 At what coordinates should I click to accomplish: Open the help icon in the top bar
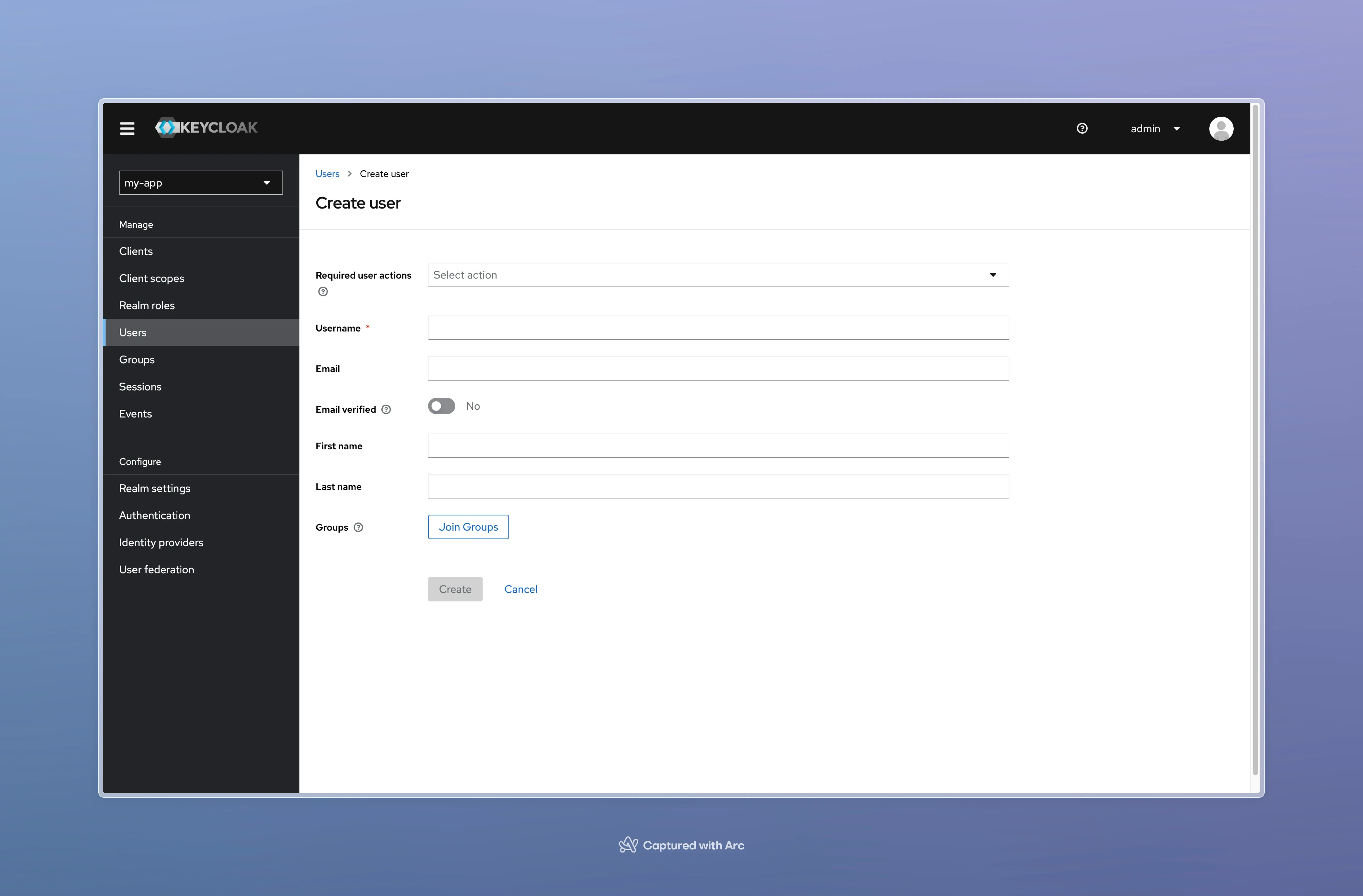coord(1082,128)
